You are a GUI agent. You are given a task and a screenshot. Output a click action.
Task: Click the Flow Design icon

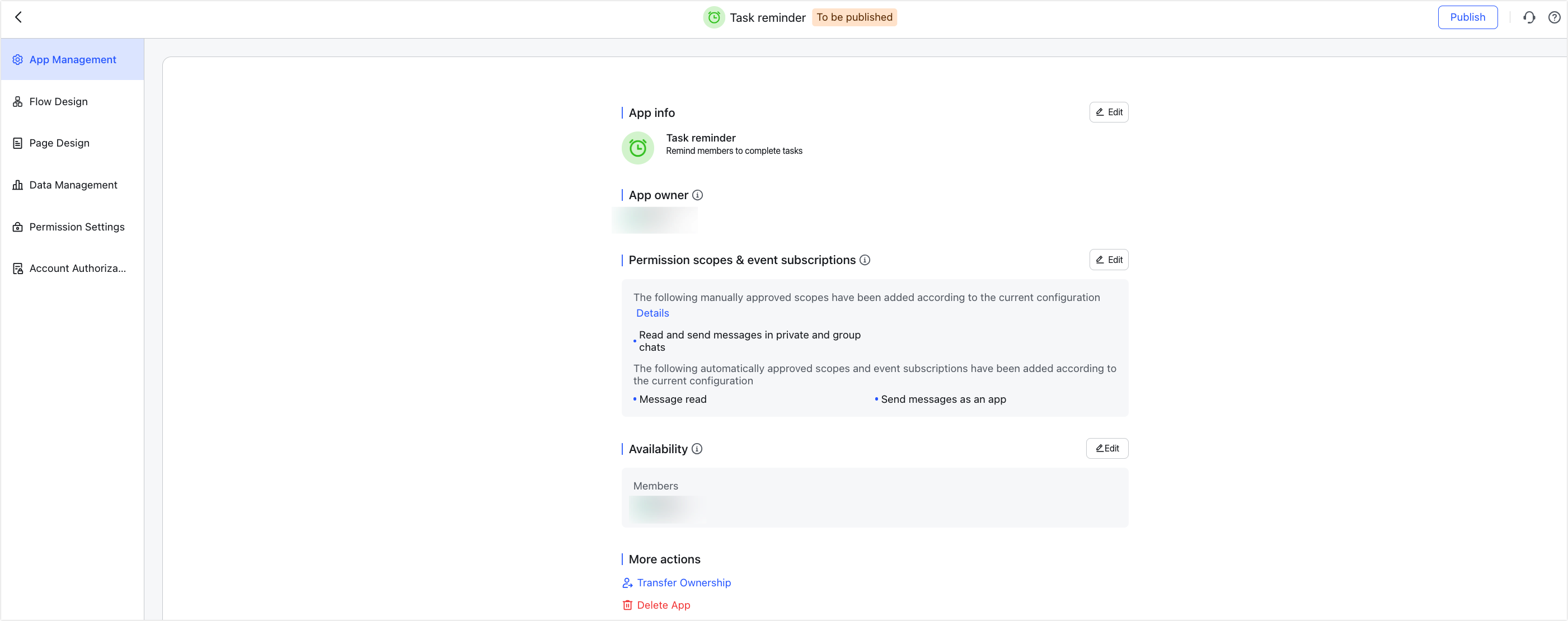tap(18, 101)
